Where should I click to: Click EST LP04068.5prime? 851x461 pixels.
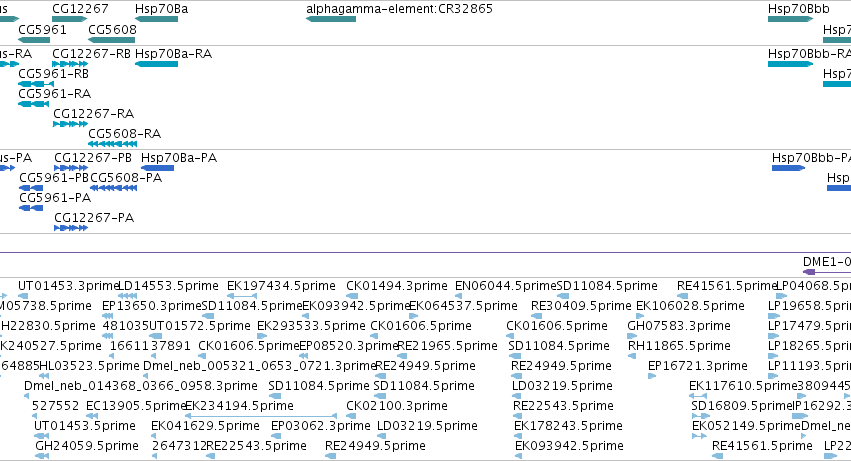813,286
